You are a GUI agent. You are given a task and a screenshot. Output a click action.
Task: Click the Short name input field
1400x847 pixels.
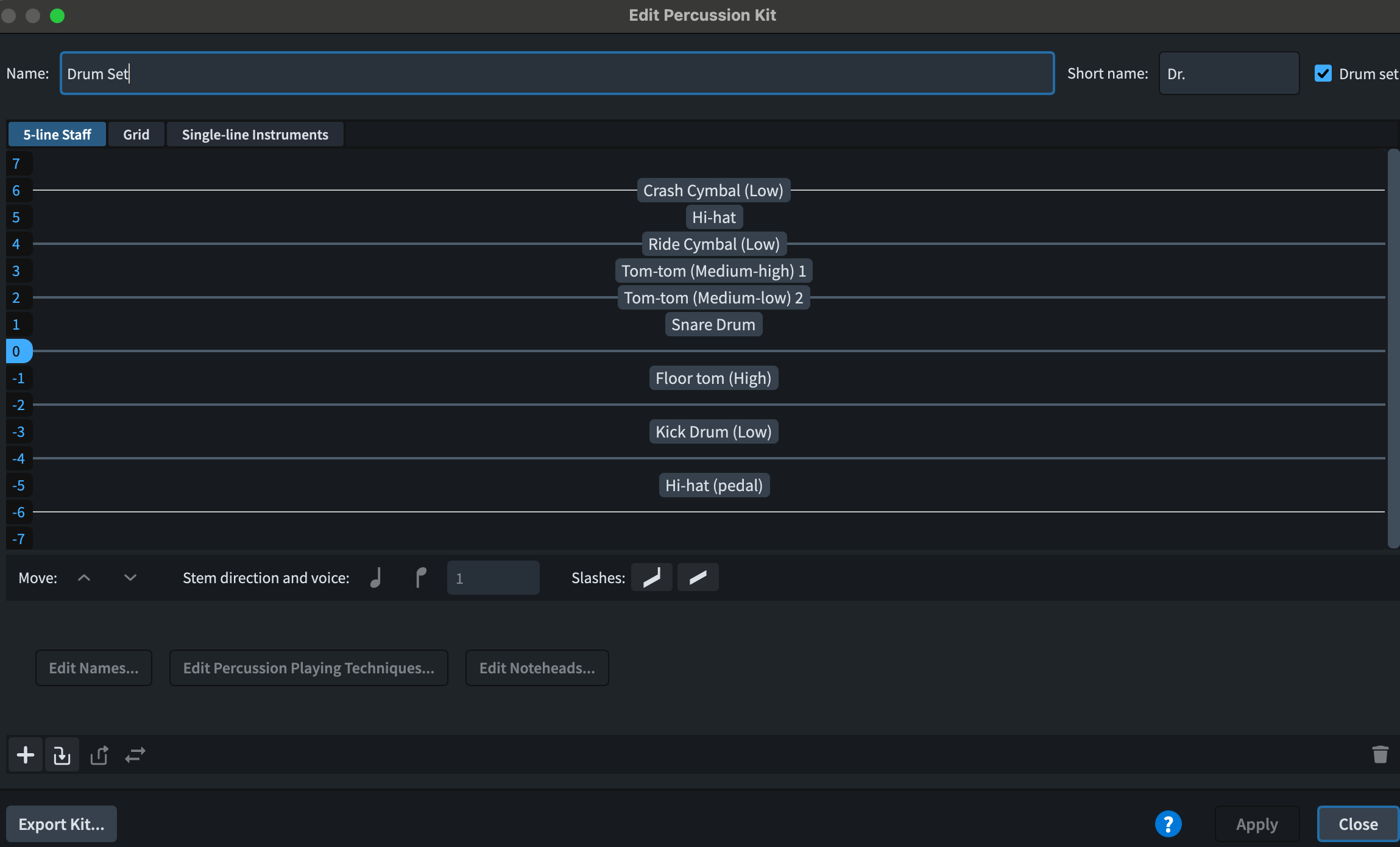(1228, 74)
